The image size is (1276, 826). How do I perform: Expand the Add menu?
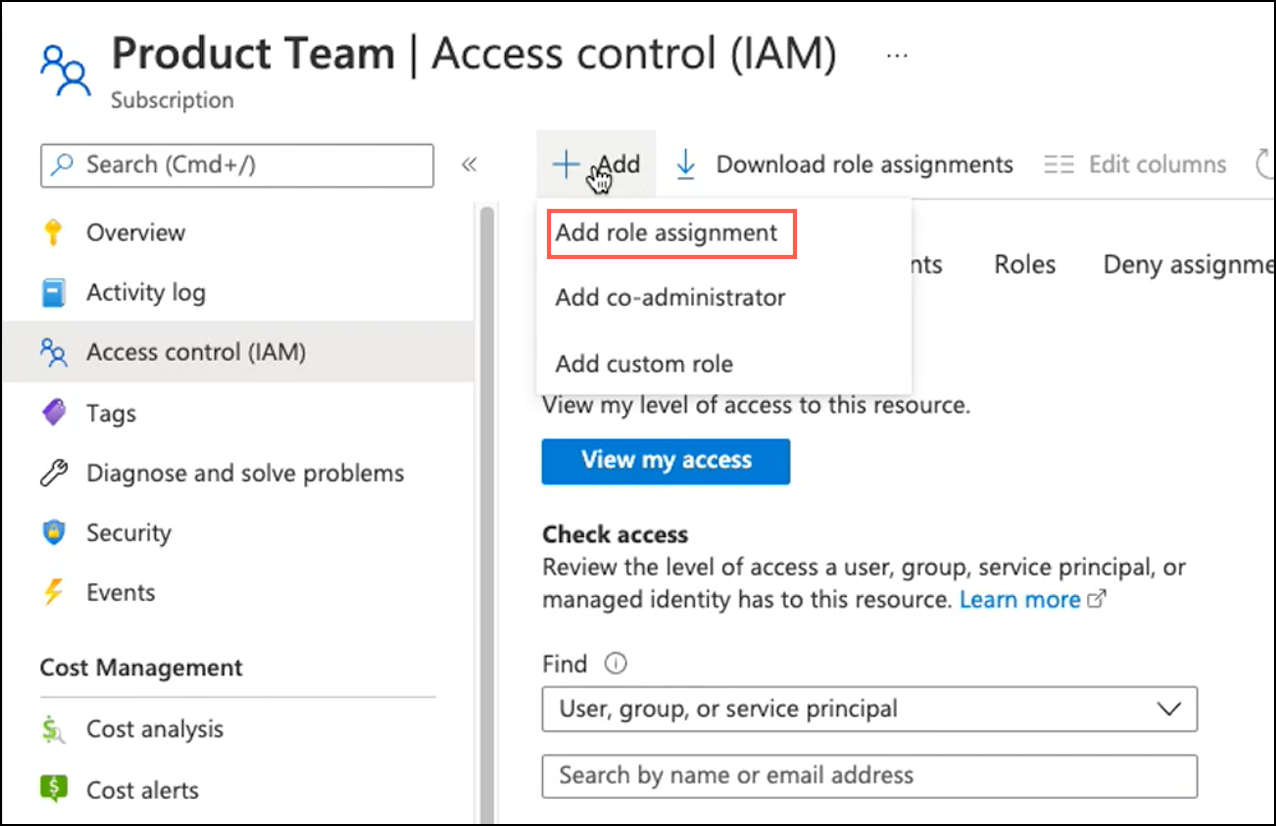(x=598, y=164)
